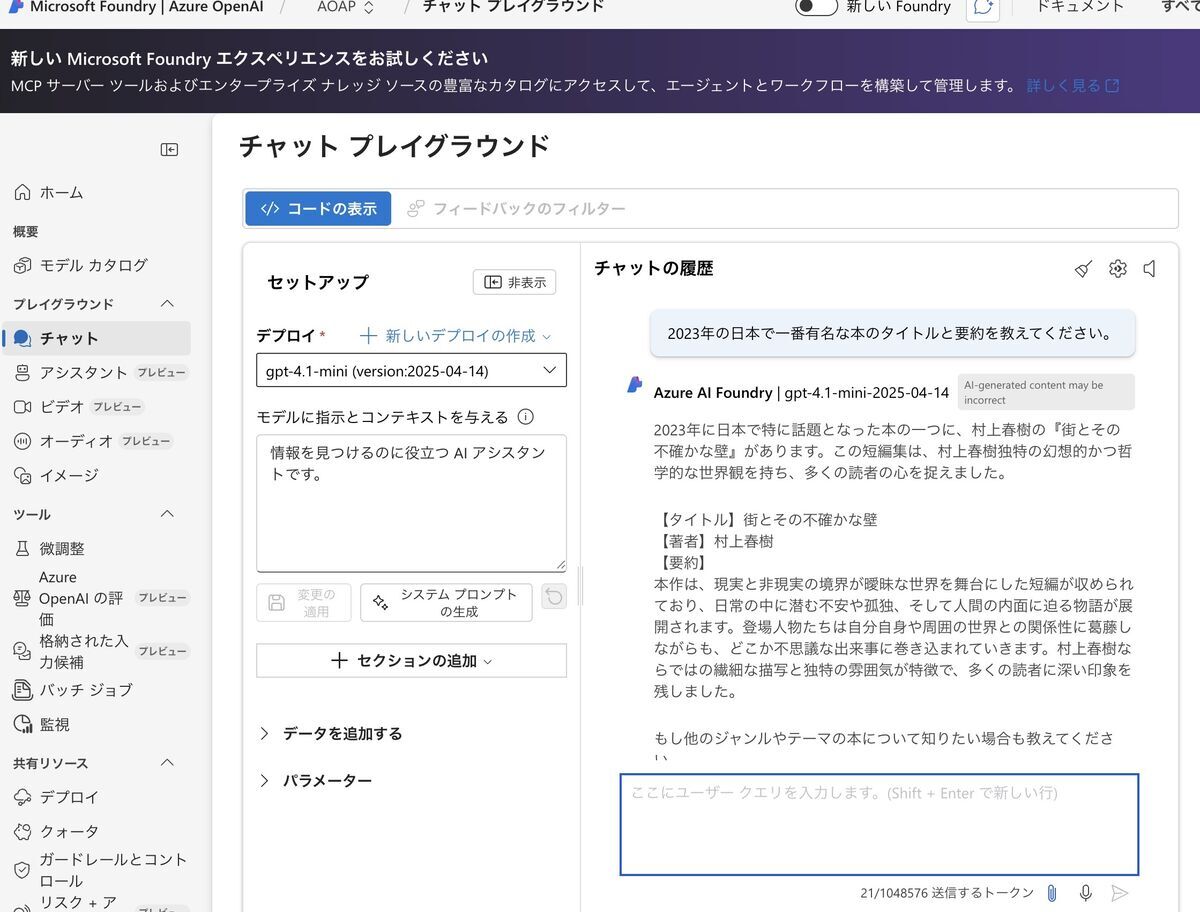Click the system message text area
Image resolution: width=1200 pixels, height=912 pixels.
[x=411, y=503]
